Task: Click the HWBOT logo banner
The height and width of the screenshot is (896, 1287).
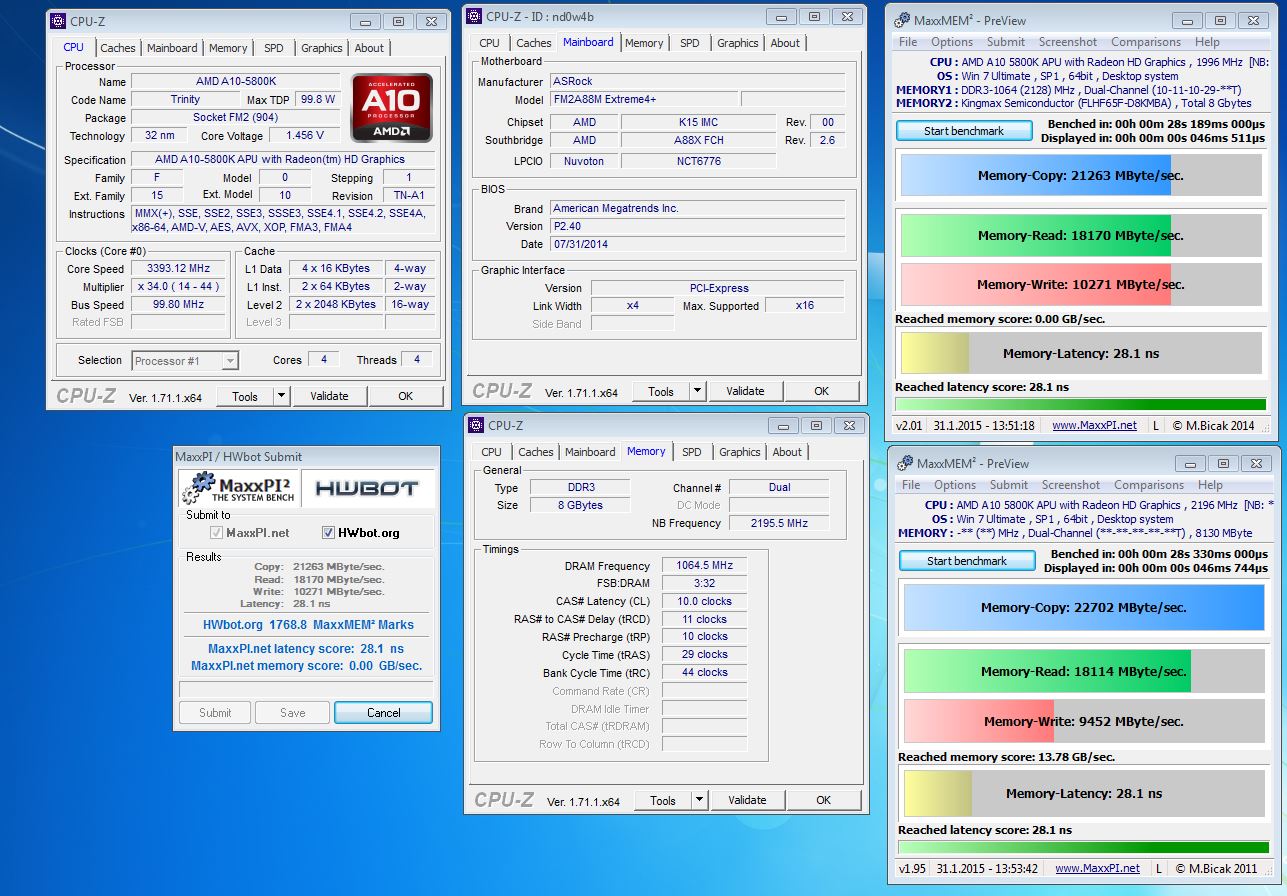Action: pyautogui.click(x=367, y=488)
